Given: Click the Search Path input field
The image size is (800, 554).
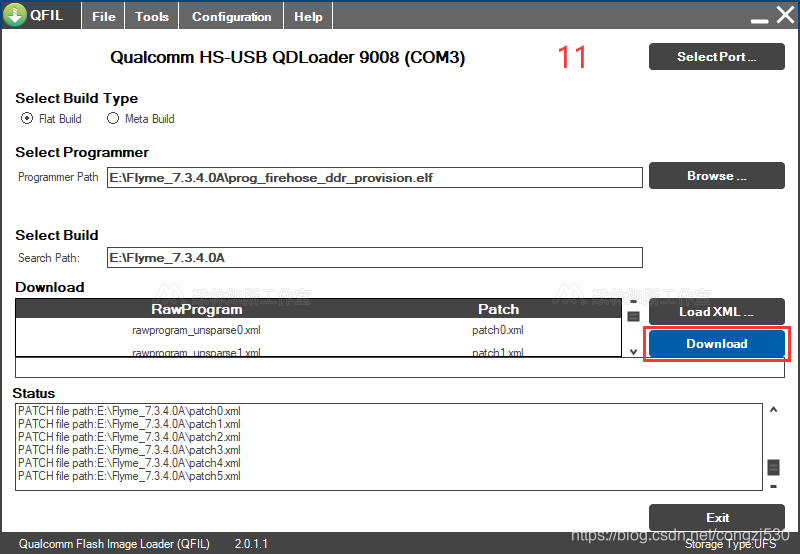Looking at the screenshot, I should point(374,258).
